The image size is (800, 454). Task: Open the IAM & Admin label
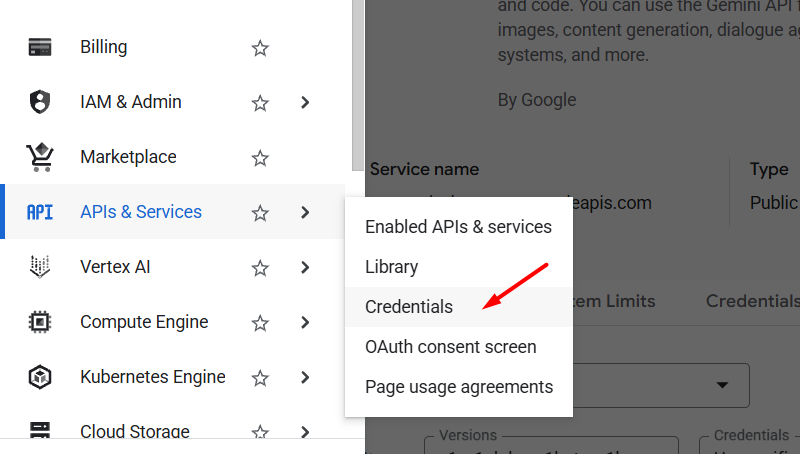pos(131,102)
